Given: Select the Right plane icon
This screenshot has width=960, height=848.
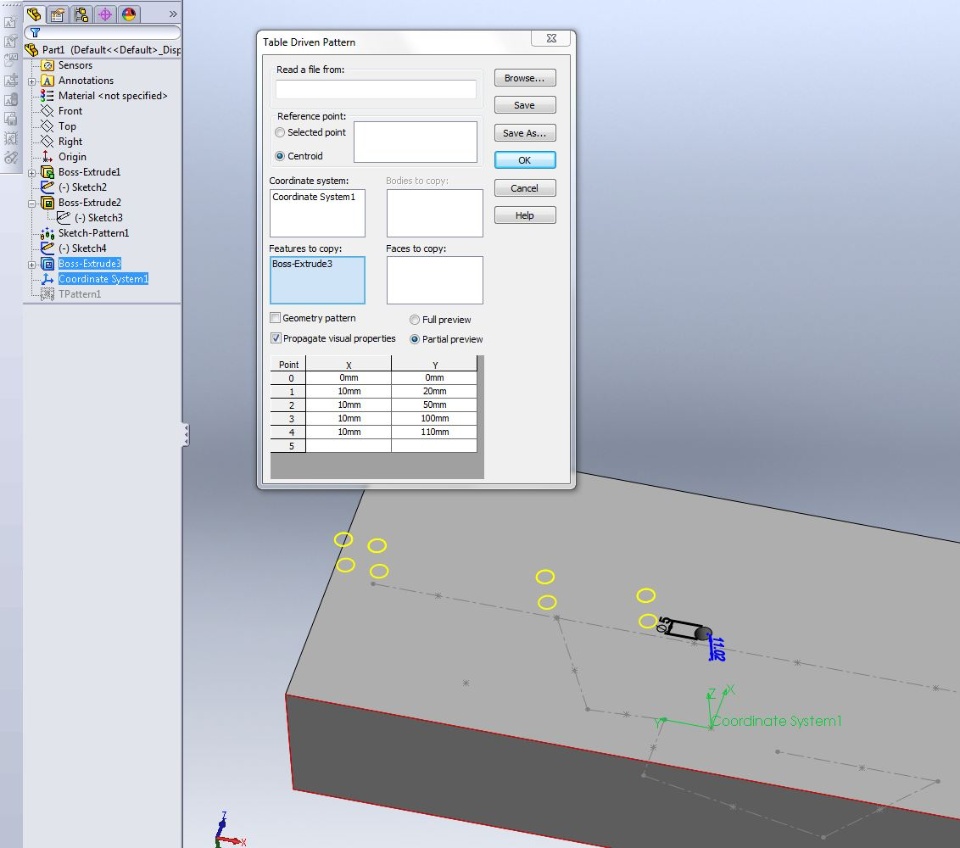Looking at the screenshot, I should point(47,141).
